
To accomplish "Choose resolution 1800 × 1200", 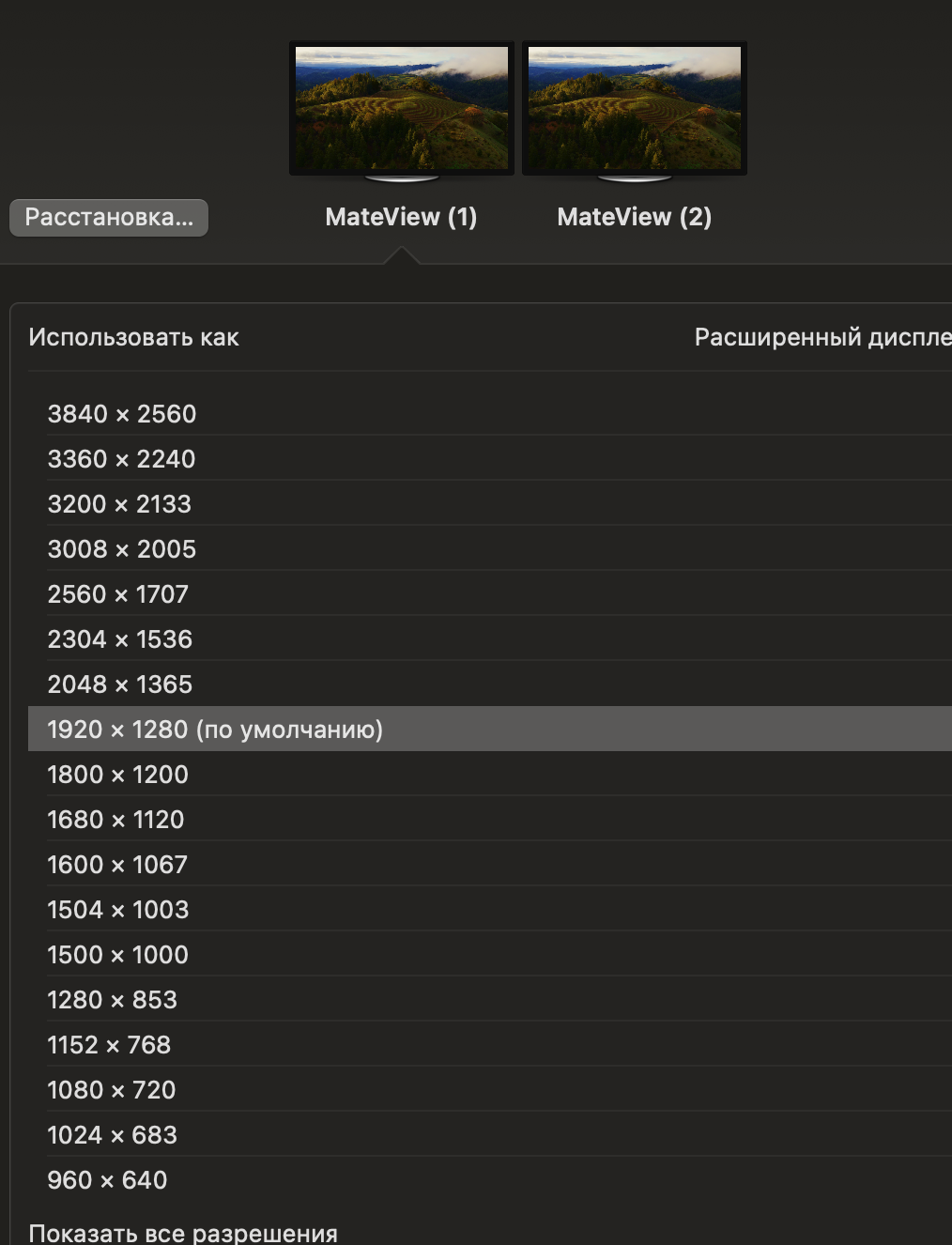I will click(490, 774).
